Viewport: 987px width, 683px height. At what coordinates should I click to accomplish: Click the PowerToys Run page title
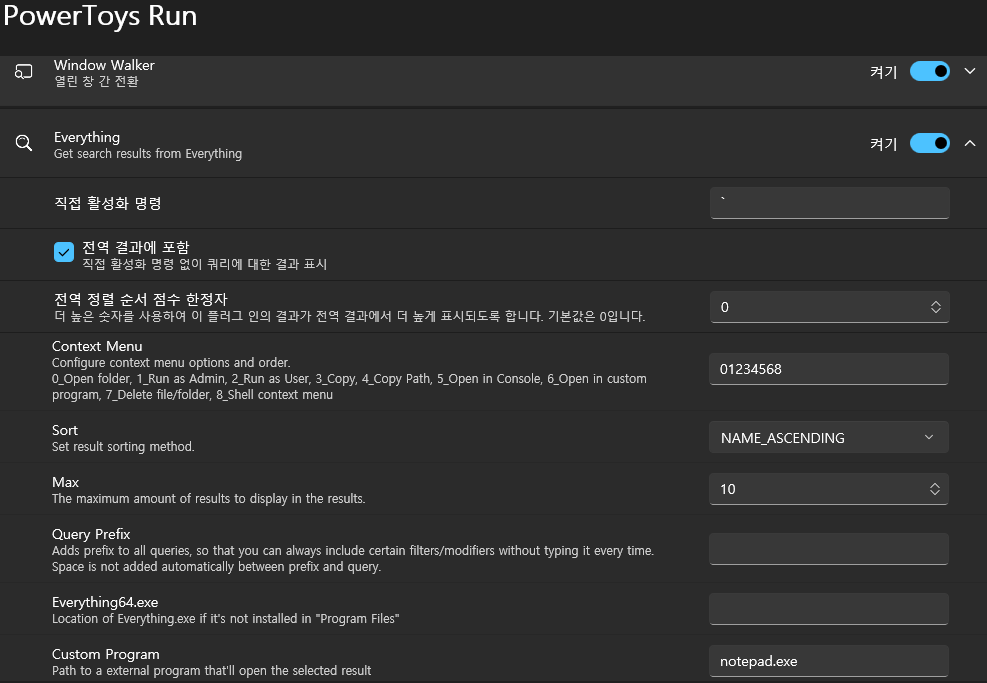click(100, 16)
